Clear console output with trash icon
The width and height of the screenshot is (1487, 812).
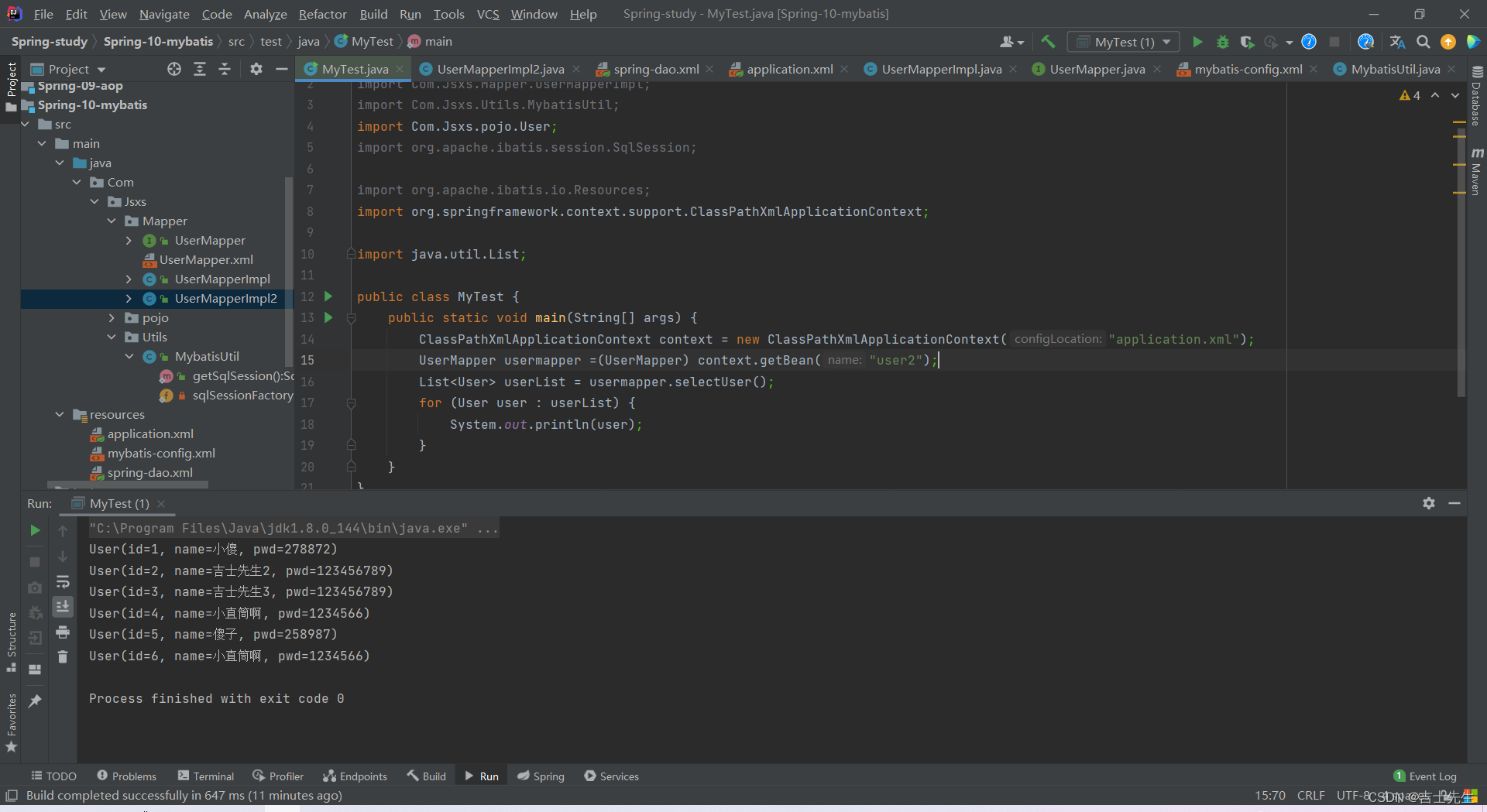63,656
